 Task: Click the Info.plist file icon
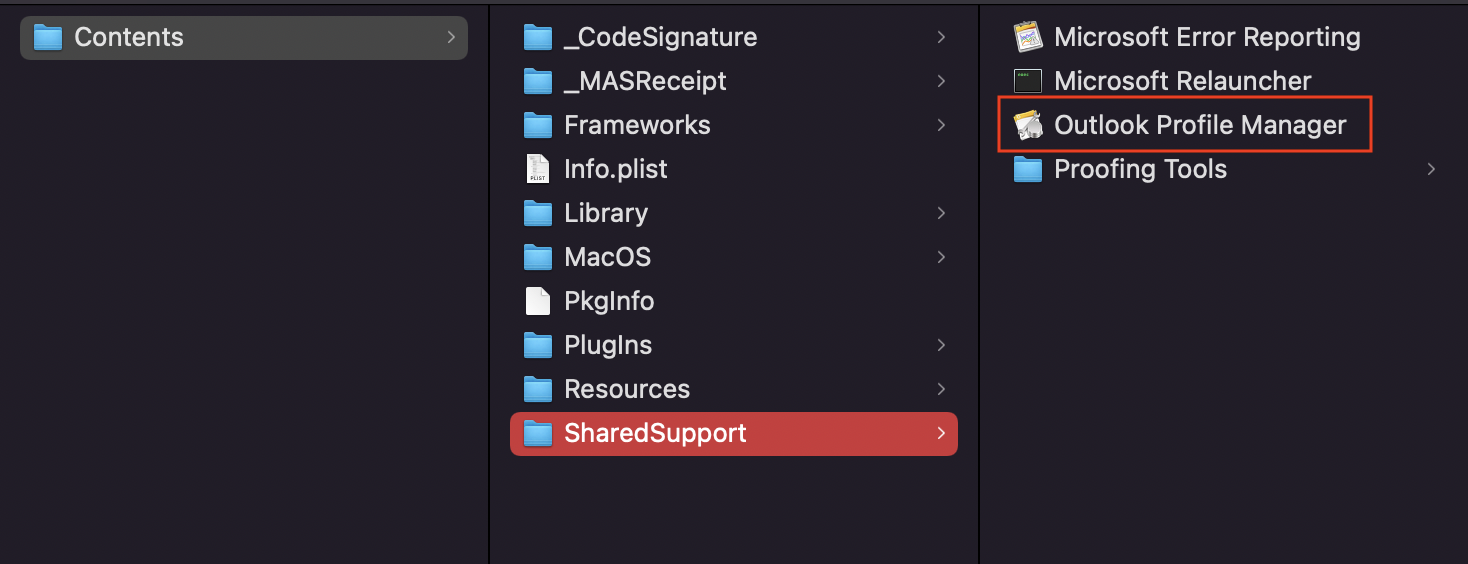[538, 169]
